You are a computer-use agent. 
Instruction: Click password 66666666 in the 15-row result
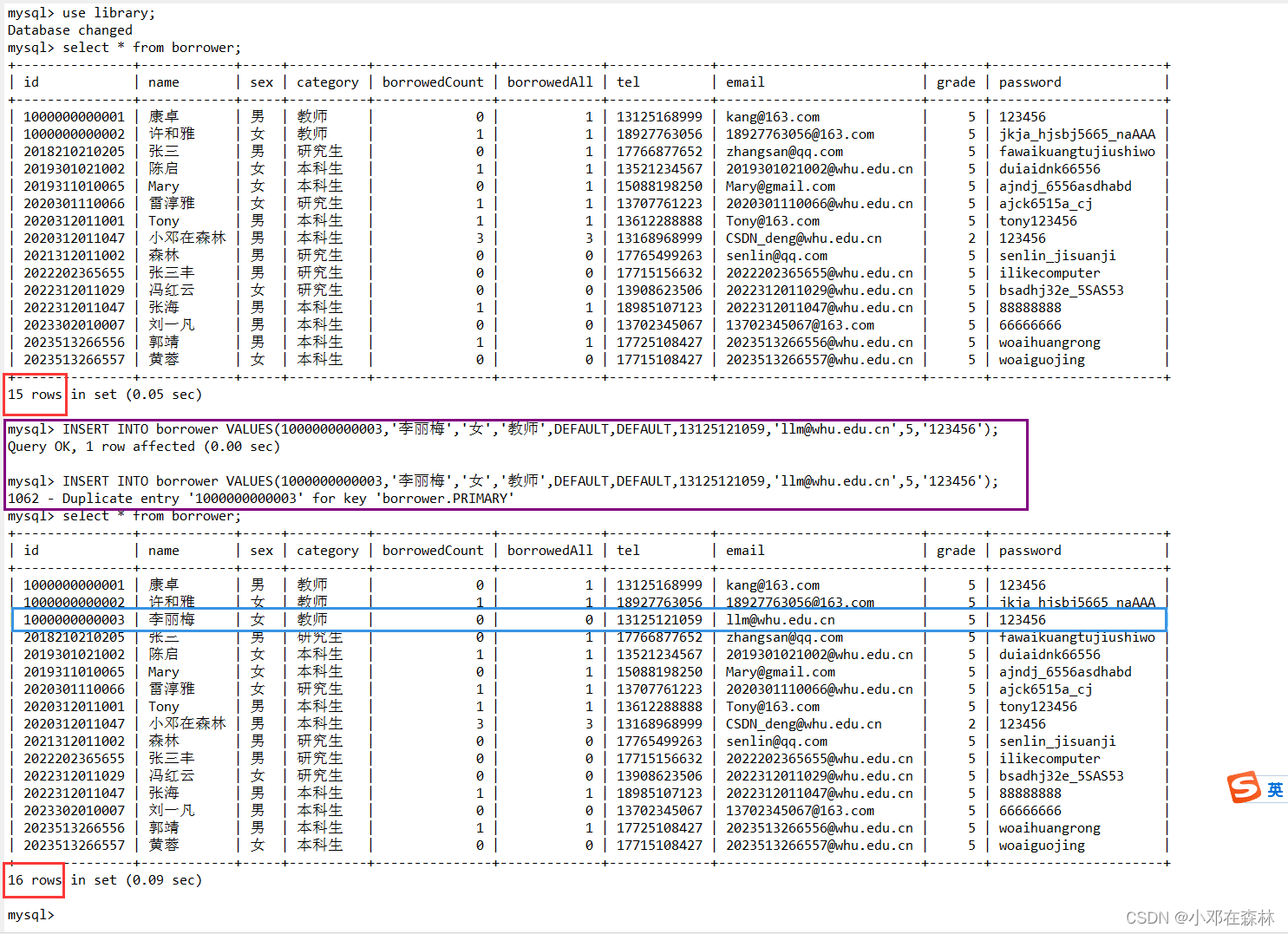tap(1030, 325)
